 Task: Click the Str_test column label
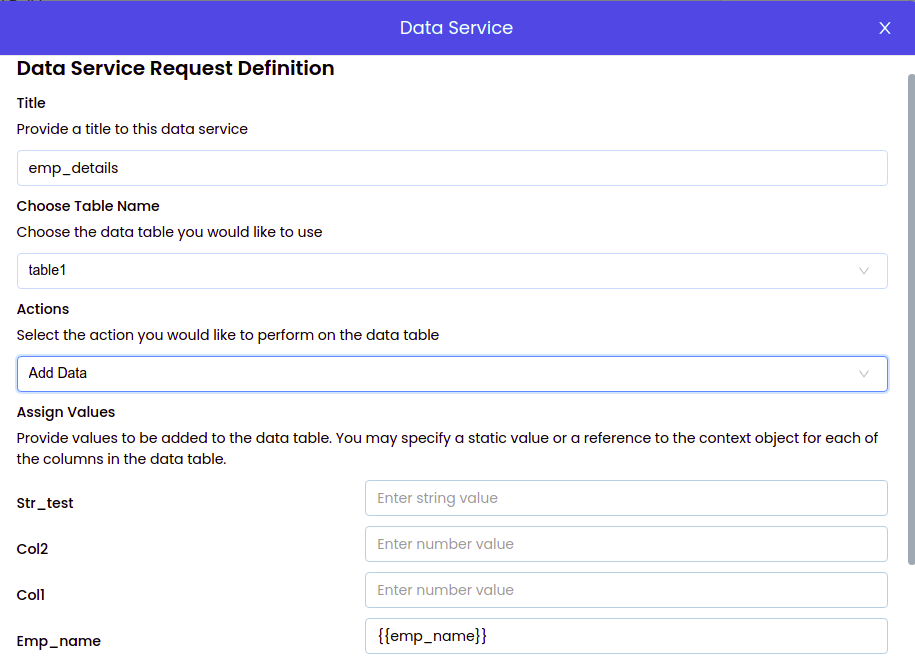pyautogui.click(x=45, y=503)
